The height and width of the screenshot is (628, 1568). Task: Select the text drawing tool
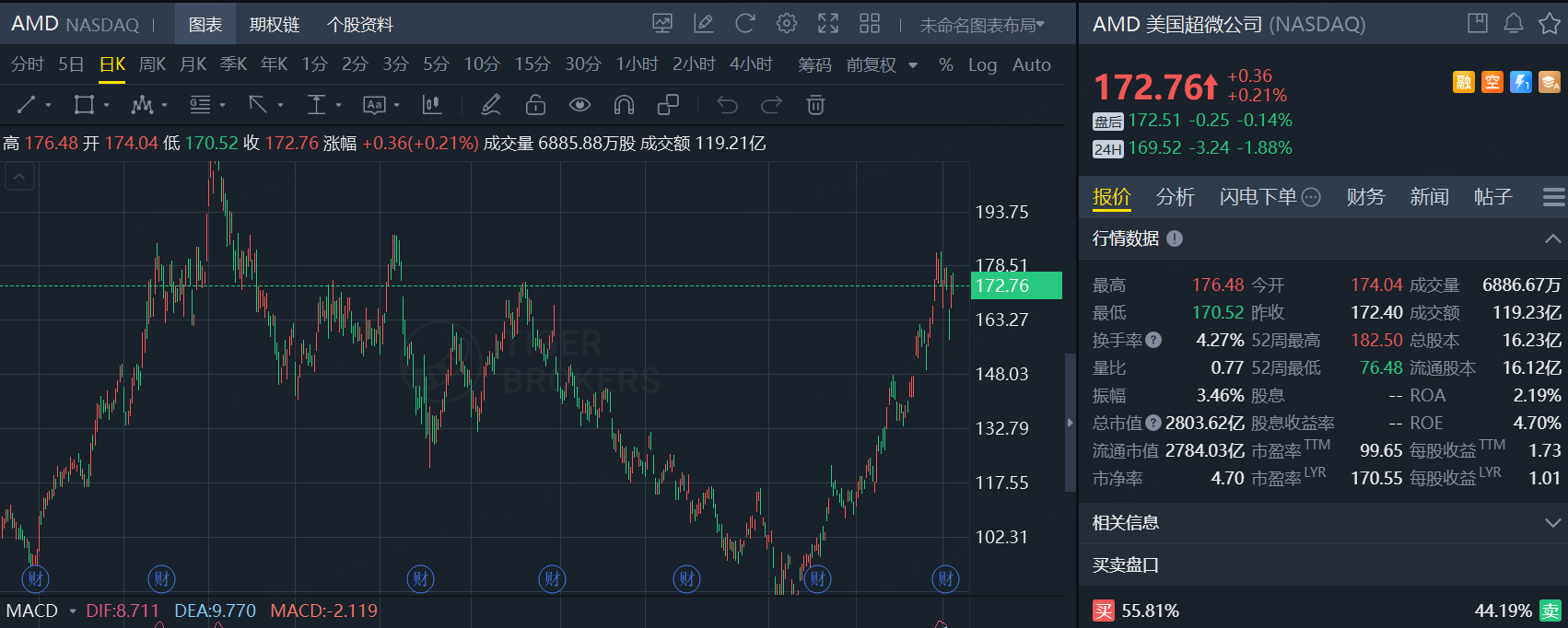click(x=316, y=105)
